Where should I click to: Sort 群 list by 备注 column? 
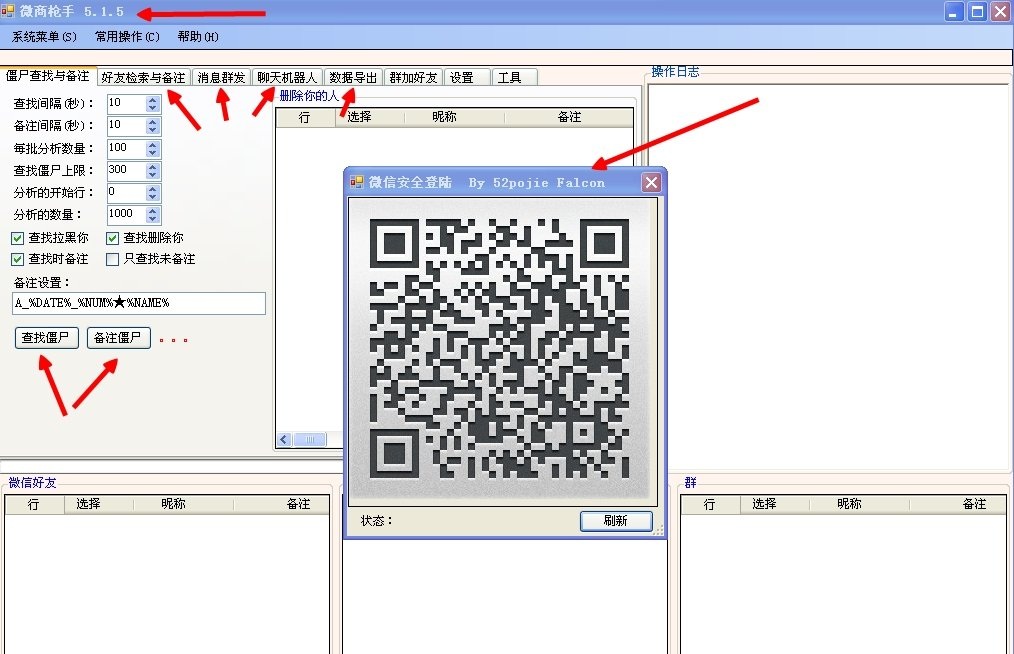coord(958,504)
